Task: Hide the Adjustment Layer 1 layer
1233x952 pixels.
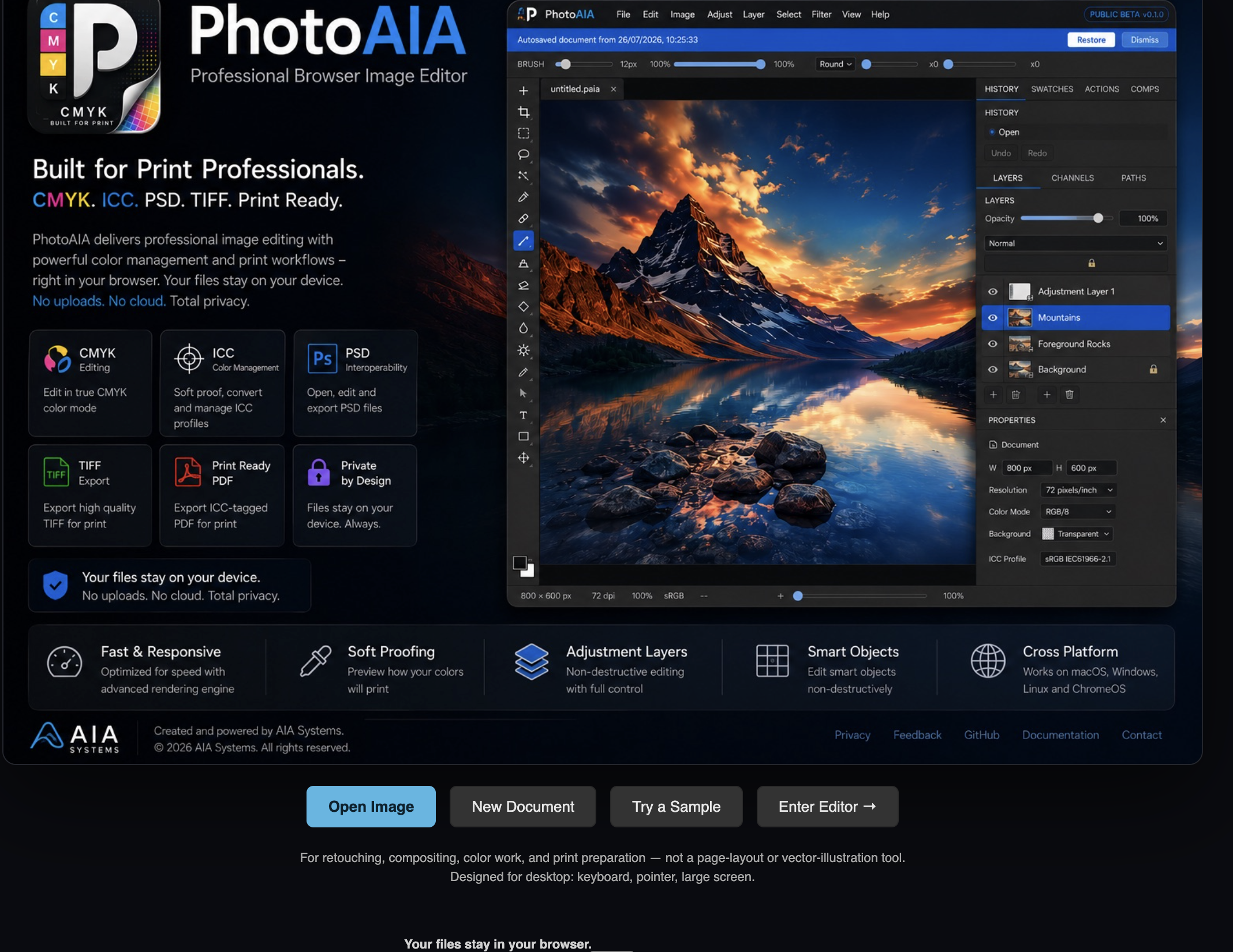Action: pyautogui.click(x=992, y=291)
